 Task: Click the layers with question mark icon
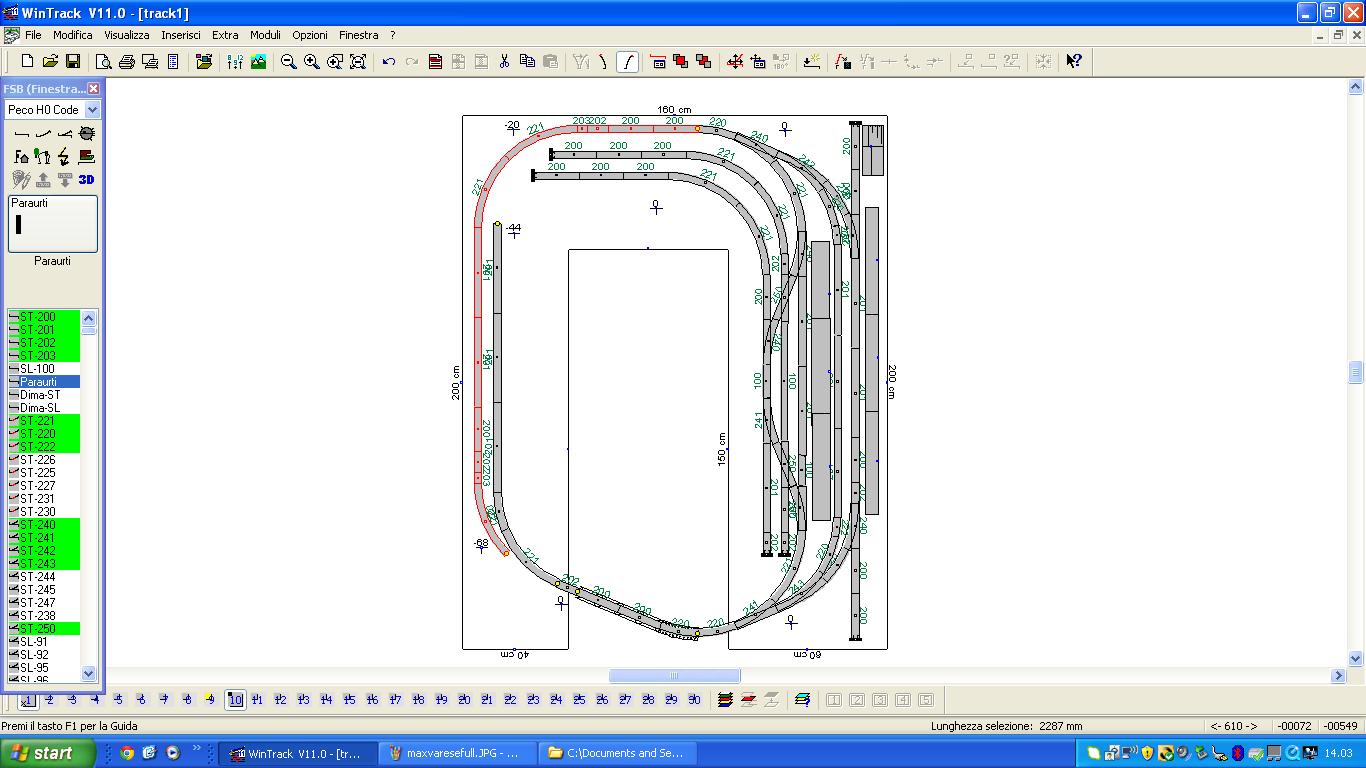click(x=802, y=700)
